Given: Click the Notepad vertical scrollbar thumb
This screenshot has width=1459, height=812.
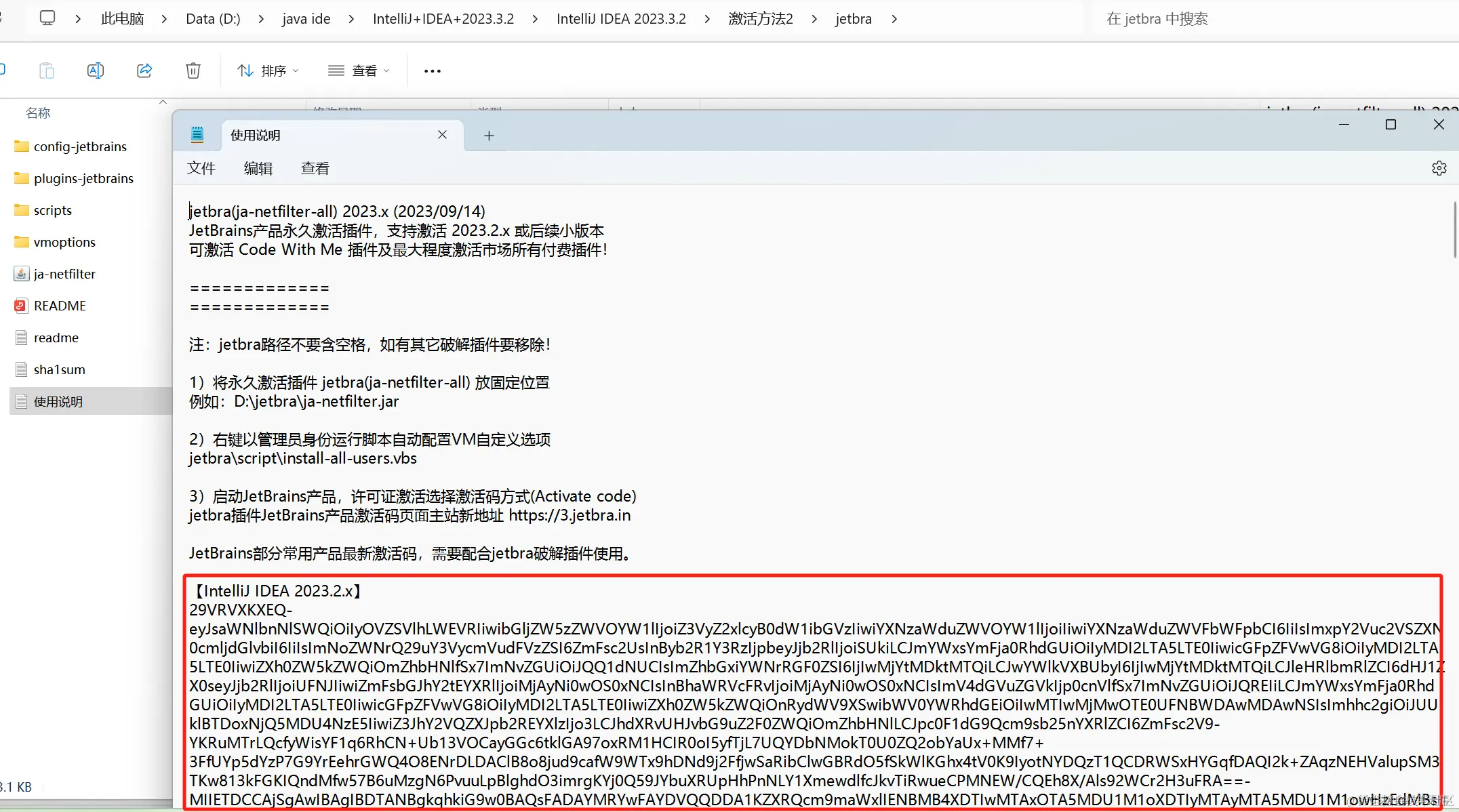Looking at the screenshot, I should pos(1454,229).
